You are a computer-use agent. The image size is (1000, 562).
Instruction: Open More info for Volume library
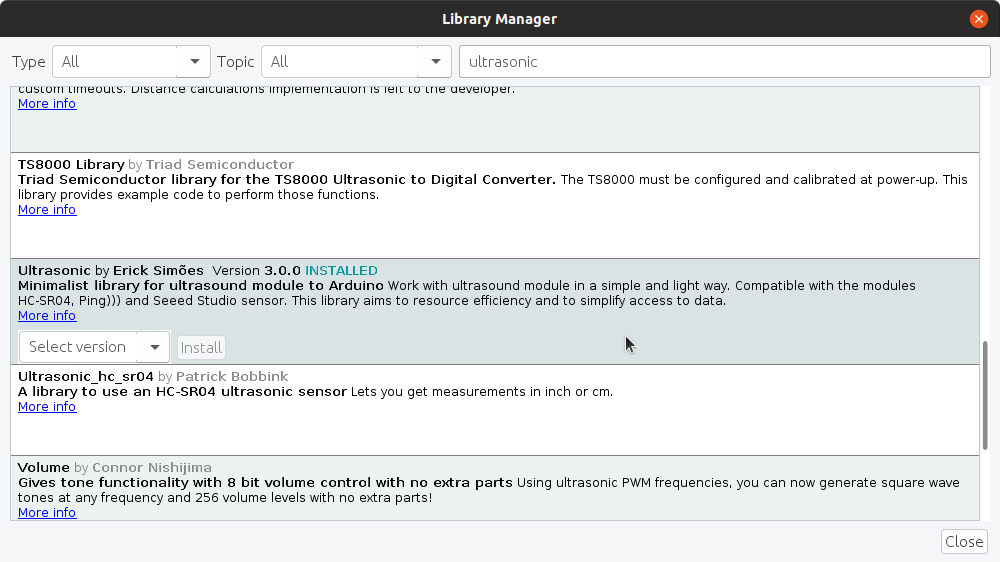(x=47, y=513)
